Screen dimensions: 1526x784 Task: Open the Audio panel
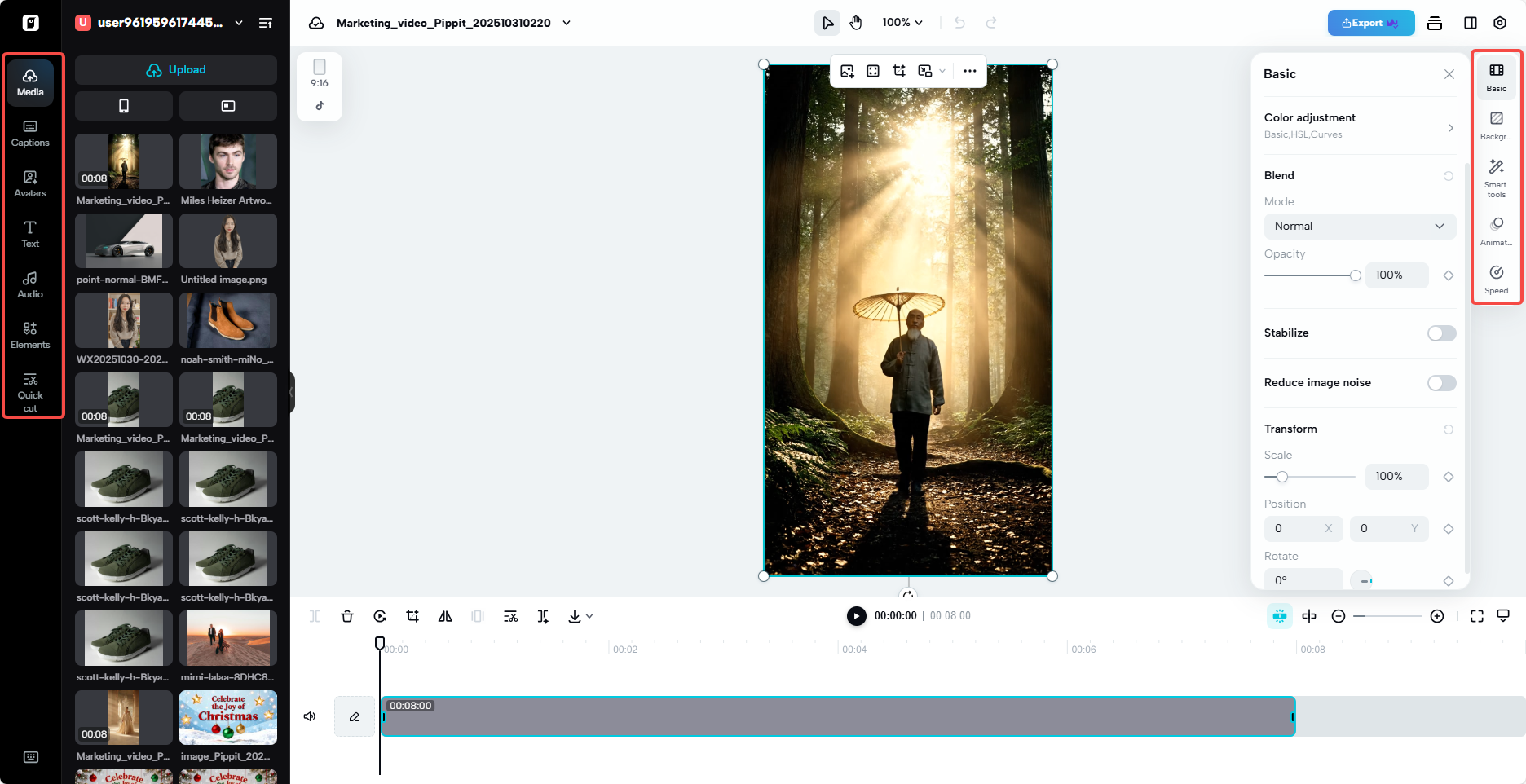click(30, 285)
